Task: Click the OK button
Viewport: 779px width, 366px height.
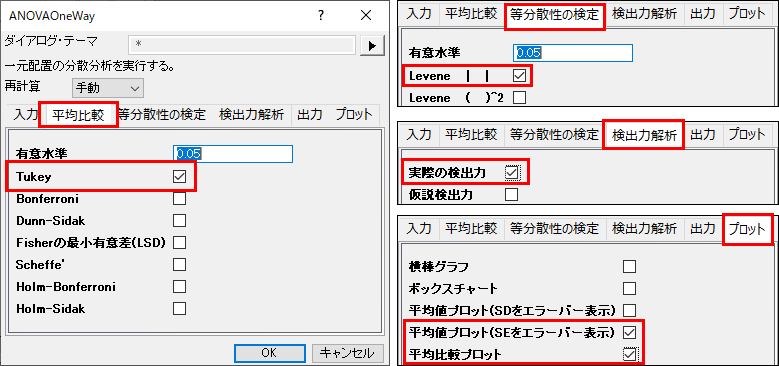Action: coord(269,353)
